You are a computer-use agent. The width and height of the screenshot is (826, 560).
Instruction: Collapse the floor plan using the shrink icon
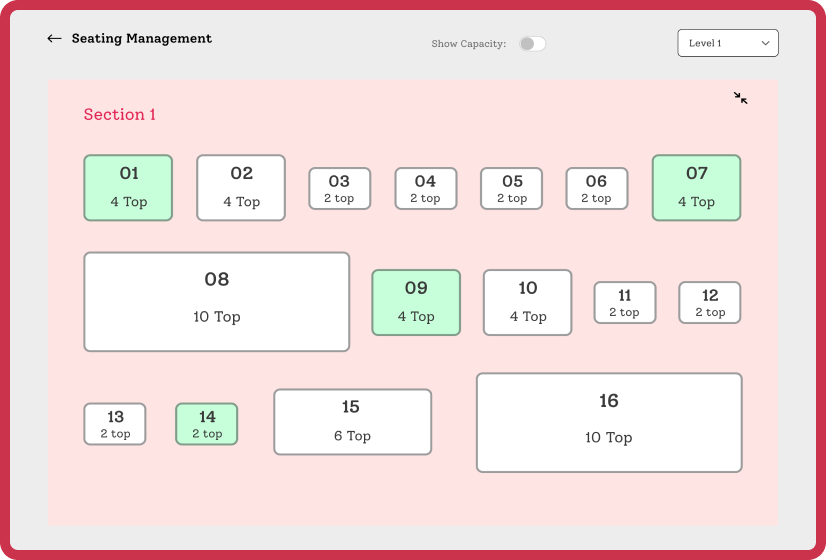pyautogui.click(x=740, y=98)
